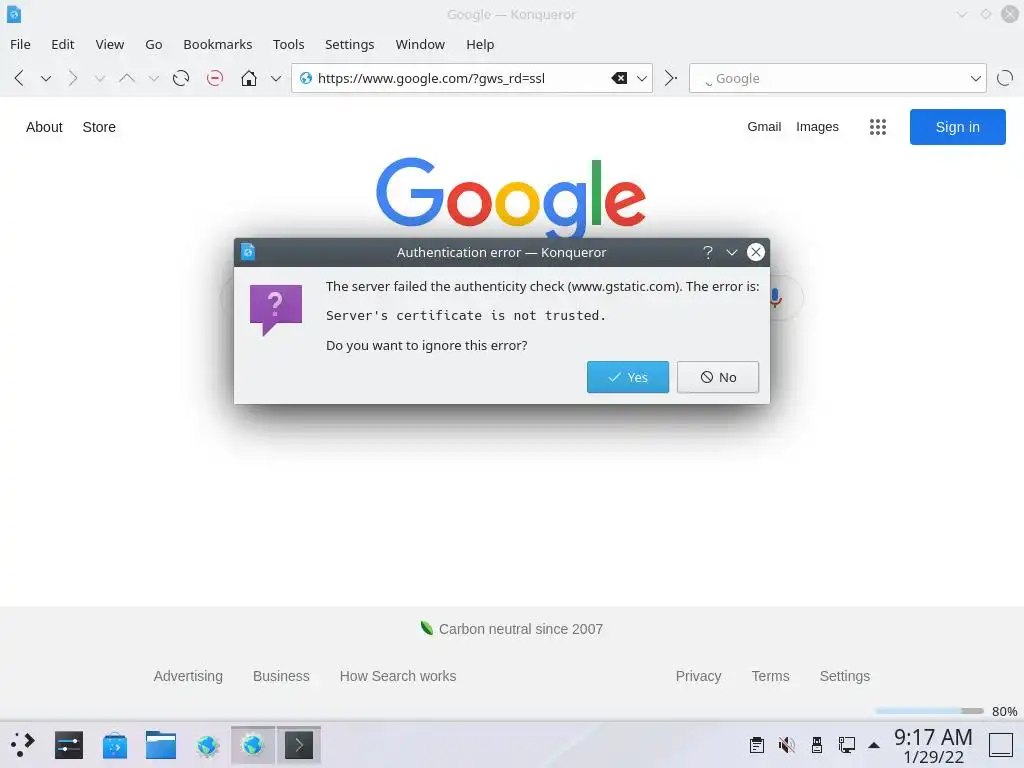Open the KDE application launcher
This screenshot has height=768, width=1024.
(x=22, y=745)
